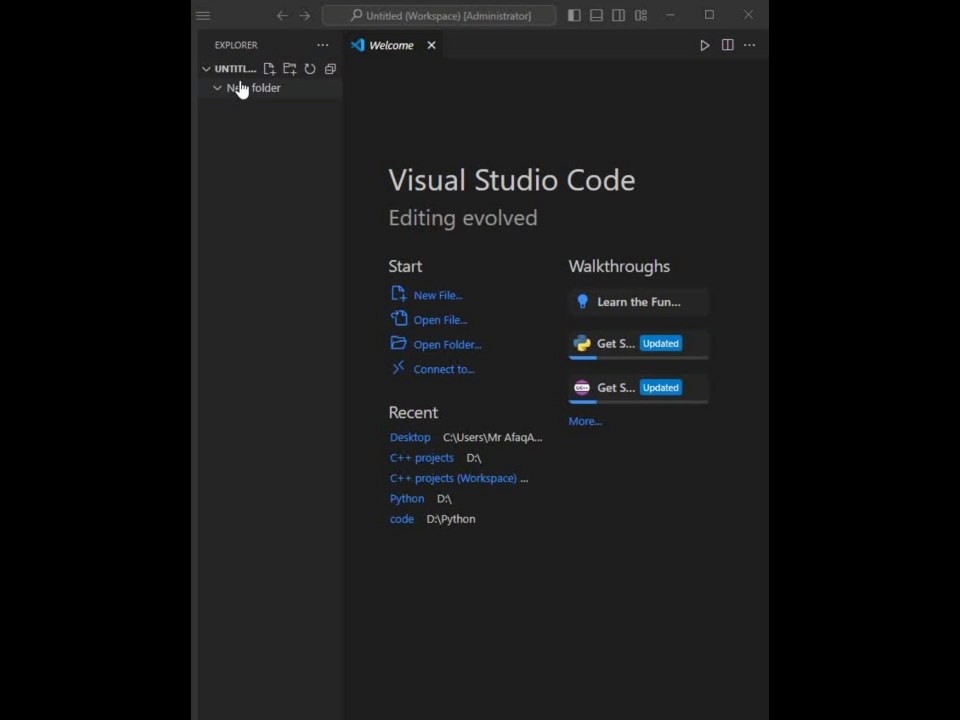Open editor More Actions ellipsis
The width and height of the screenshot is (960, 720).
[749, 45]
